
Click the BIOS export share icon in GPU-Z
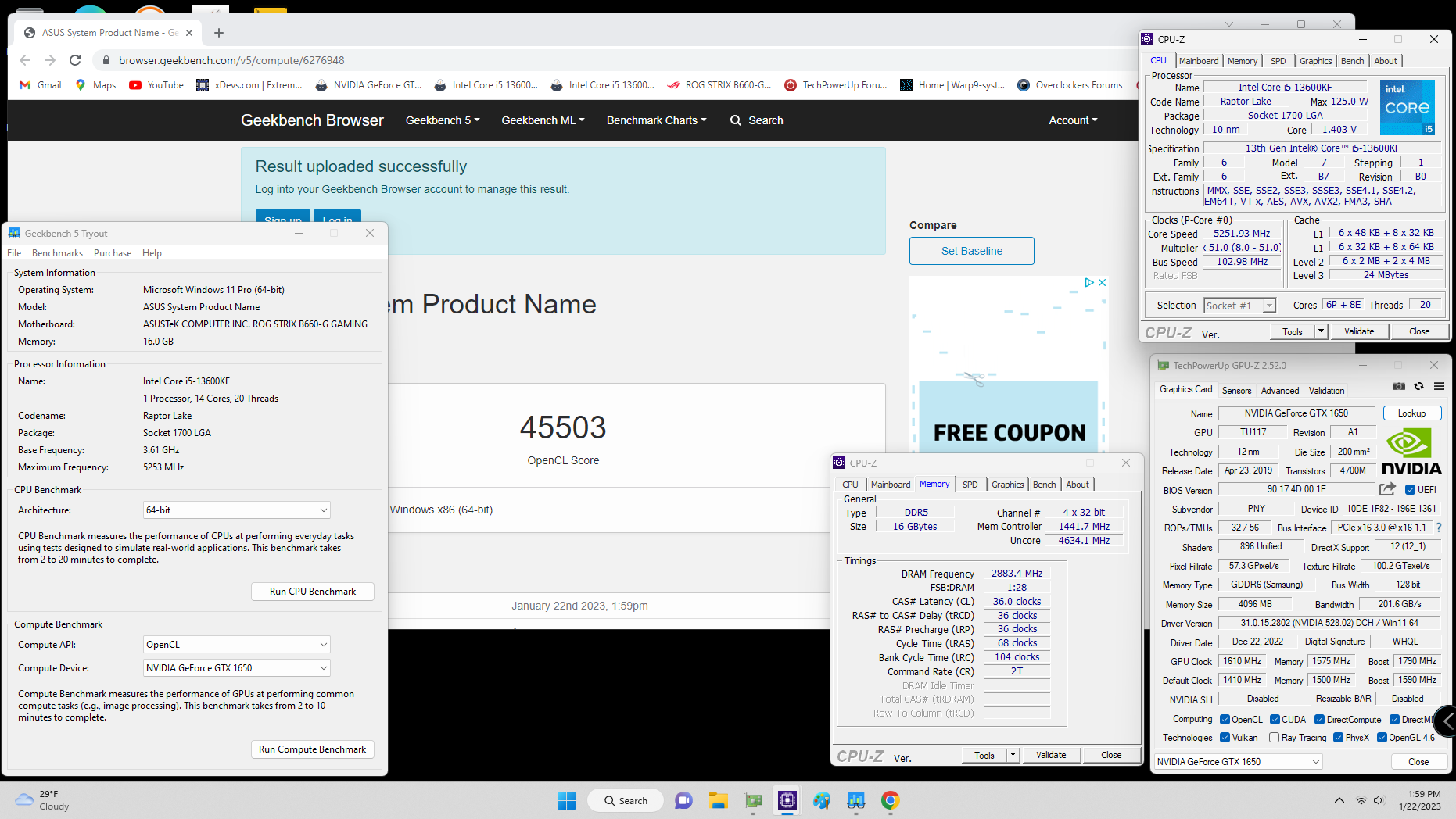pyautogui.click(x=1387, y=489)
